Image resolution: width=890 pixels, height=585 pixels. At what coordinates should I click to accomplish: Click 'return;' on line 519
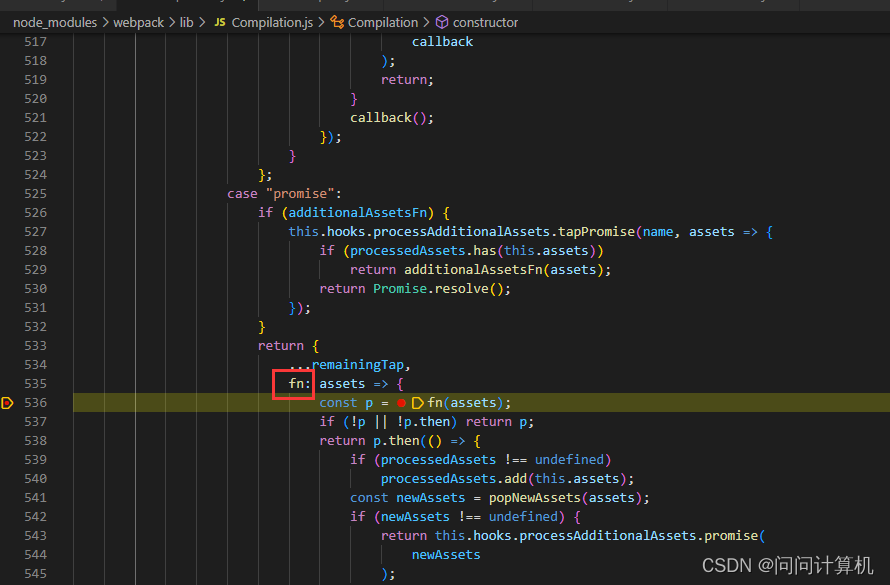[x=408, y=80]
